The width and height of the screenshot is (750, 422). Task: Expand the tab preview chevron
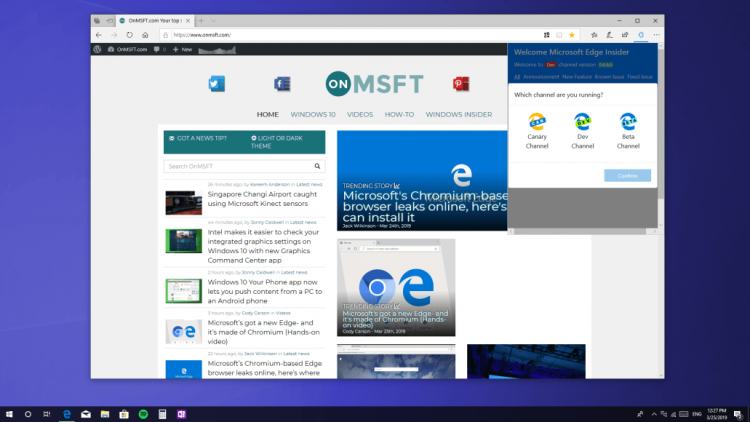tap(213, 21)
